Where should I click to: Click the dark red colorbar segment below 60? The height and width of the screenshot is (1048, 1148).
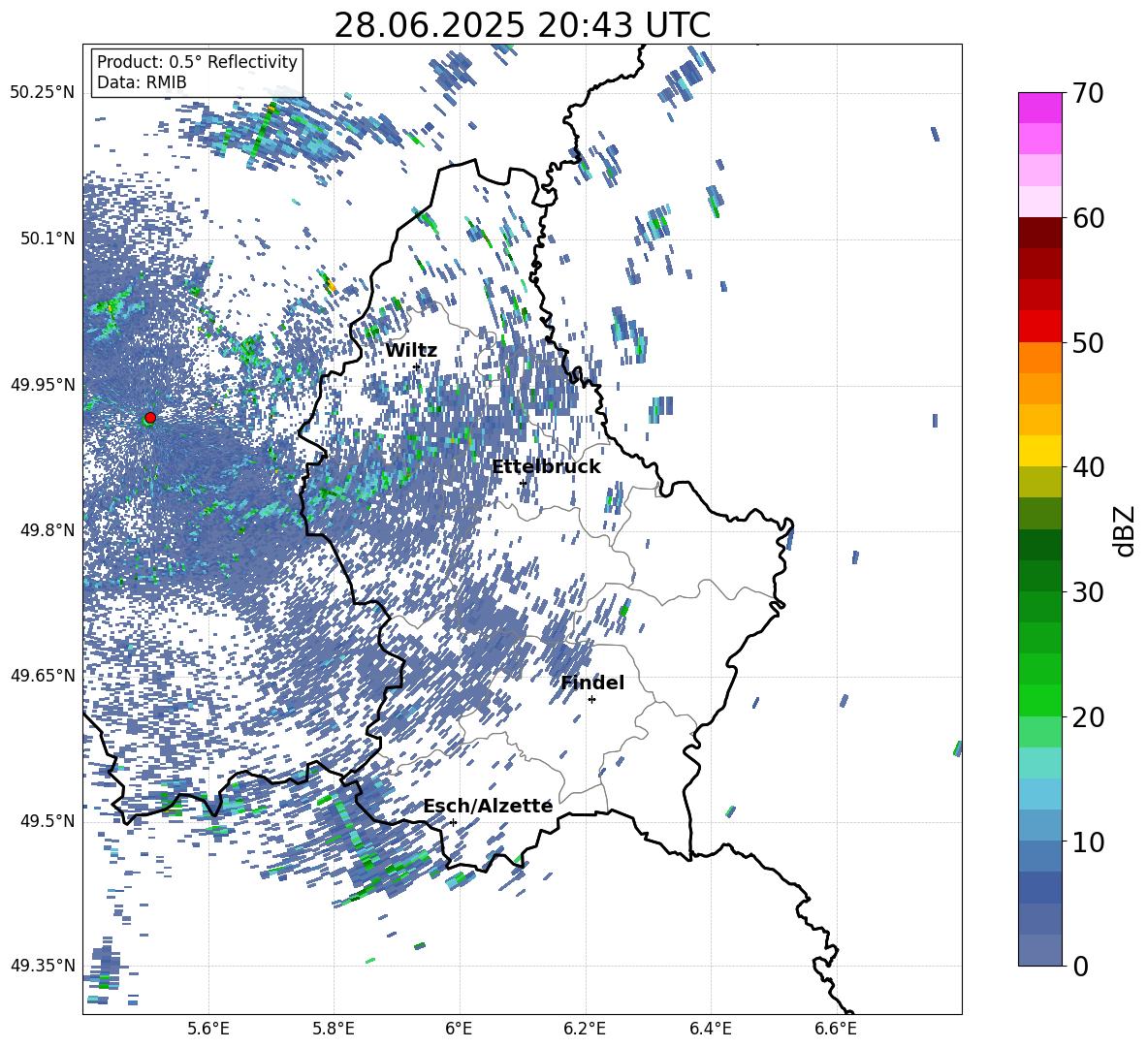click(1039, 233)
